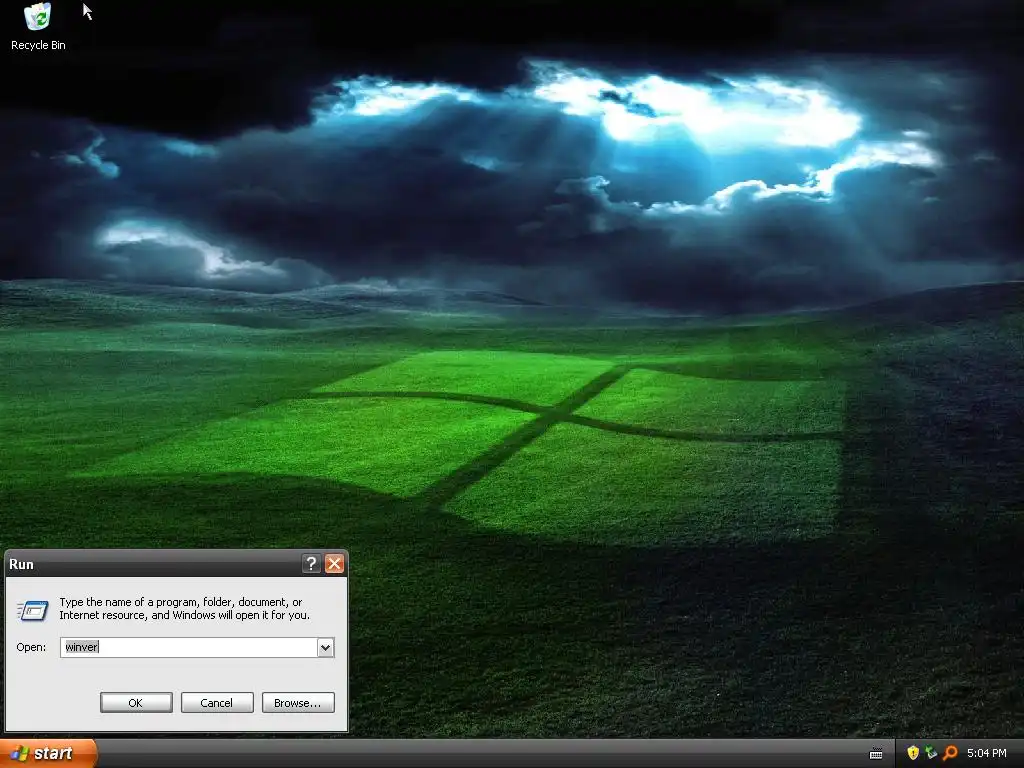Cancel the Run dialog
Image resolution: width=1024 pixels, height=768 pixels.
[217, 703]
